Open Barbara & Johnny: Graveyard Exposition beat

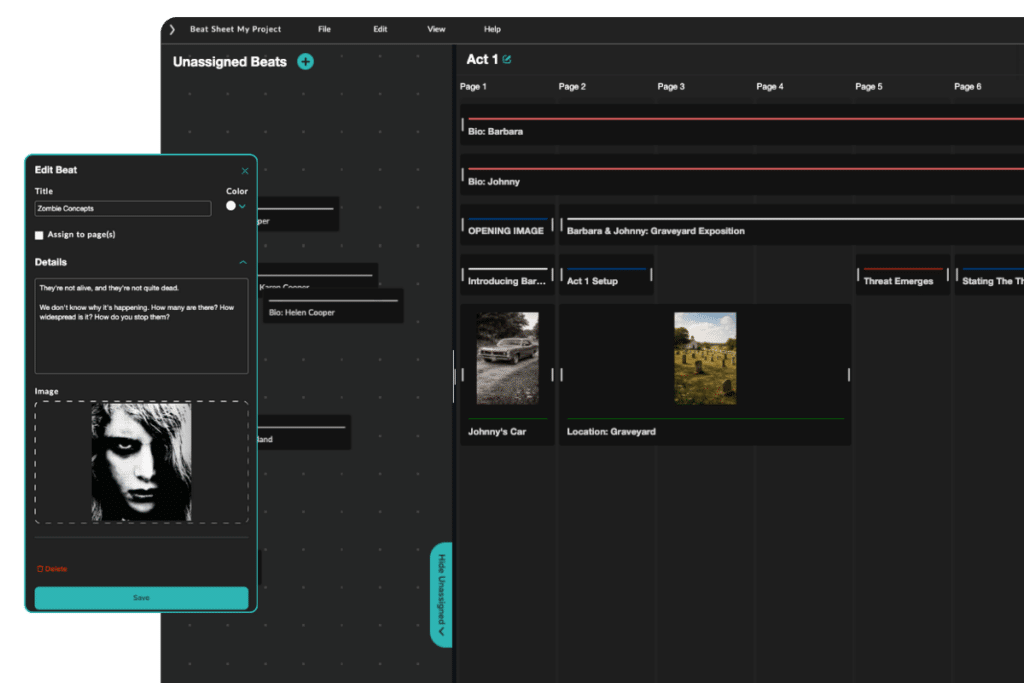[792, 225]
